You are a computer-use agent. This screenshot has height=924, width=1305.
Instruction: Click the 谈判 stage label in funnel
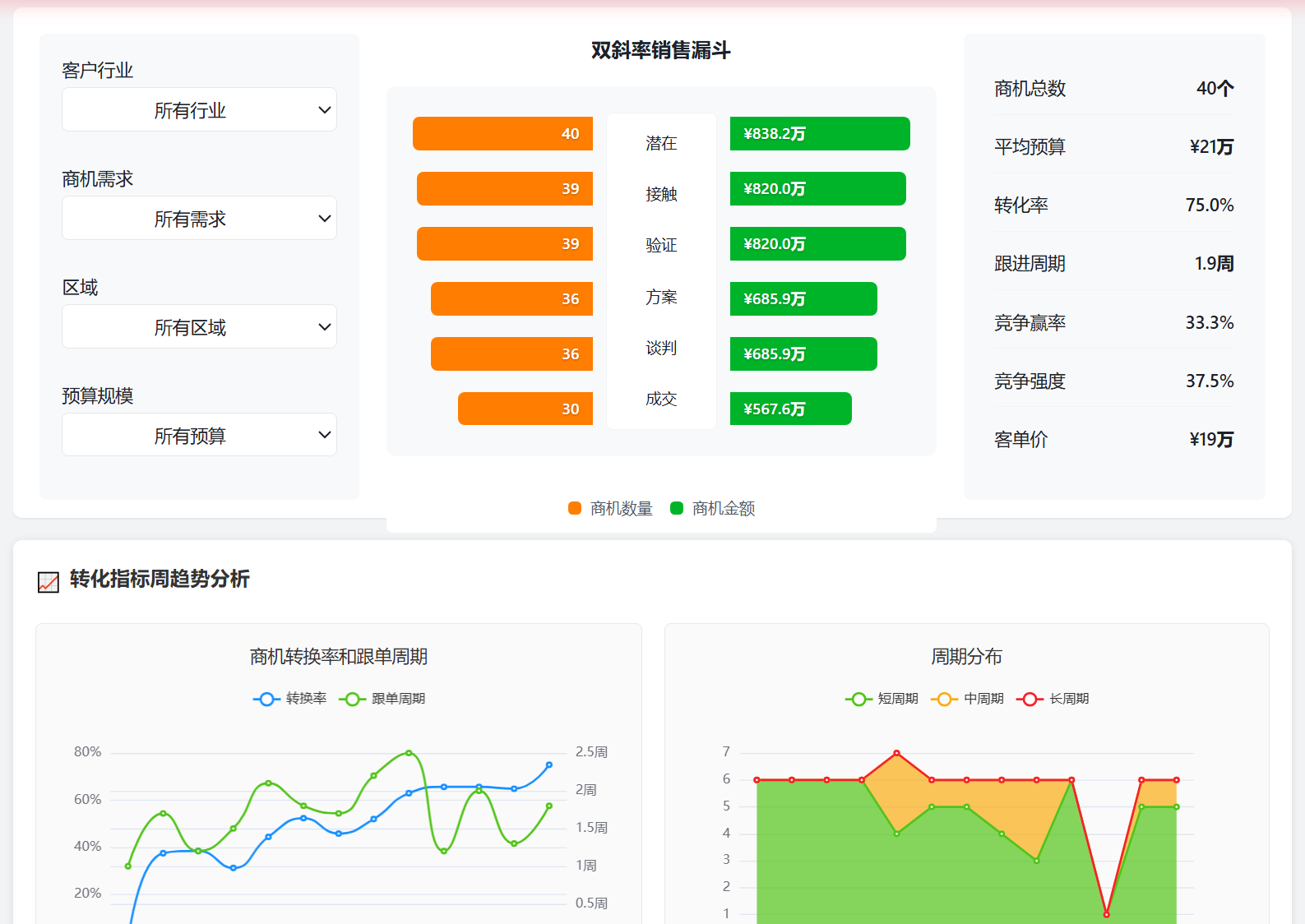tap(661, 348)
